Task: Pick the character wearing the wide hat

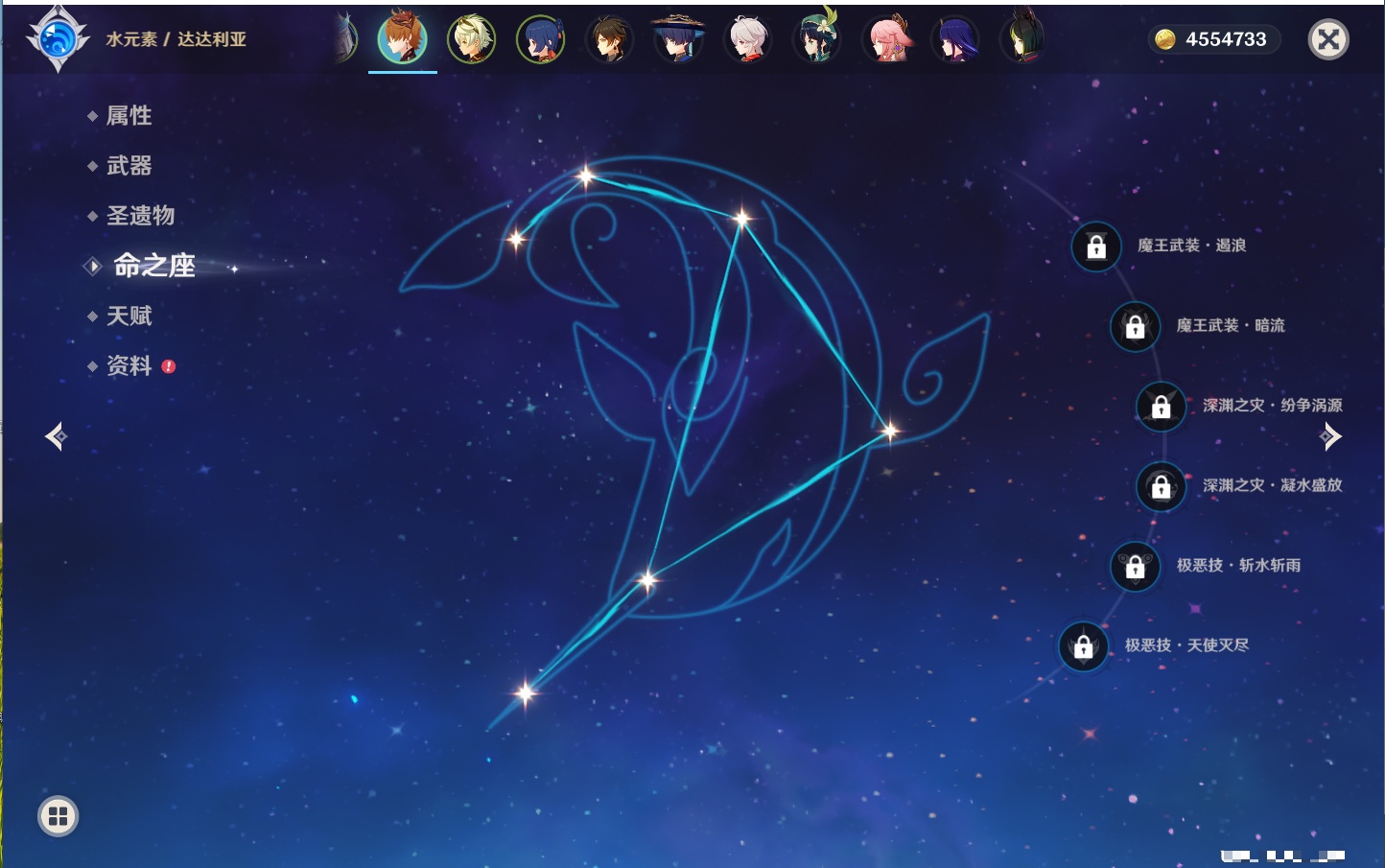Action: coord(678,39)
